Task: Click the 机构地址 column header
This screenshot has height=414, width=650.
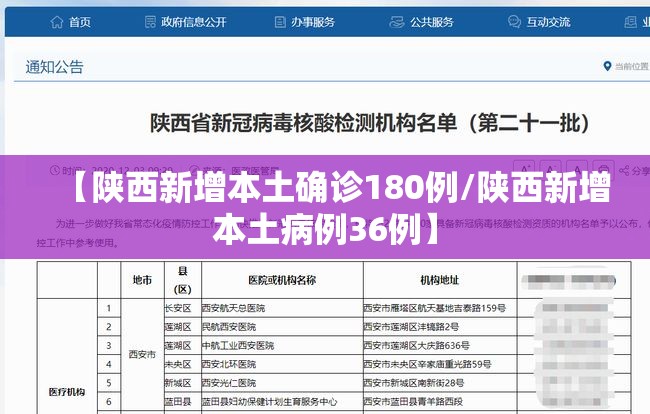Action: (439, 280)
